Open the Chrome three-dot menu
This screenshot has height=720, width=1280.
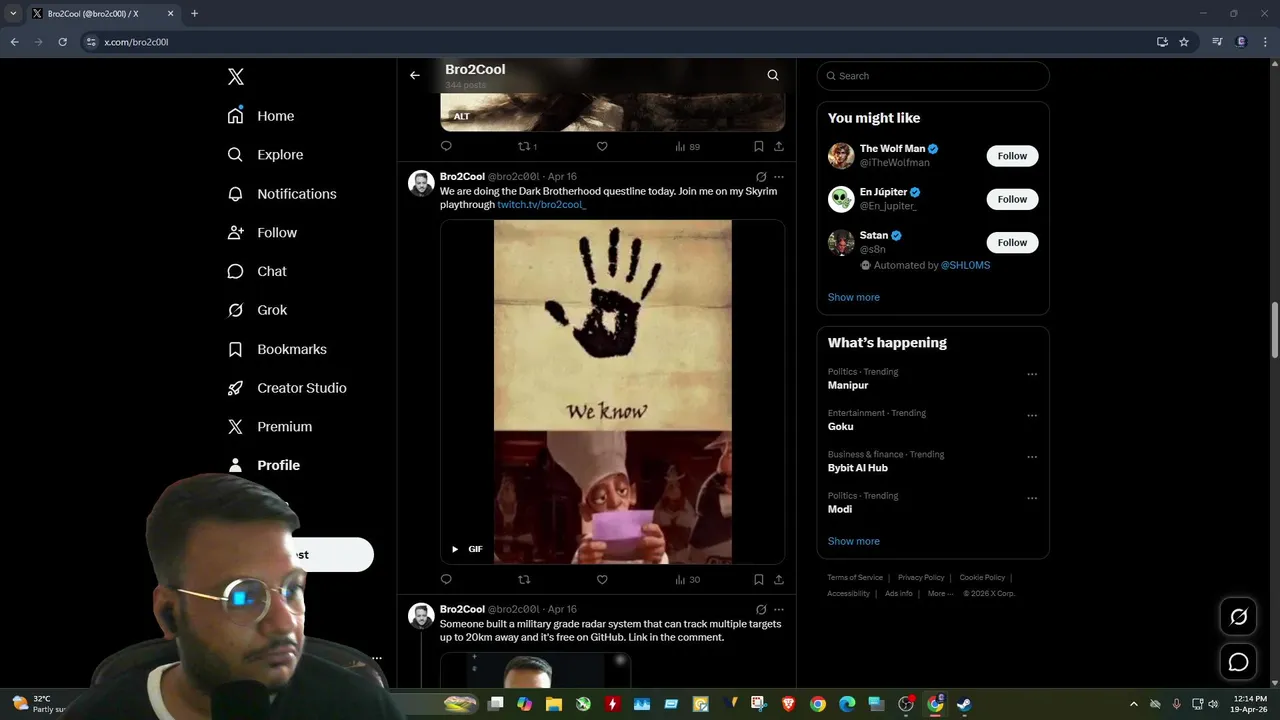[1265, 42]
